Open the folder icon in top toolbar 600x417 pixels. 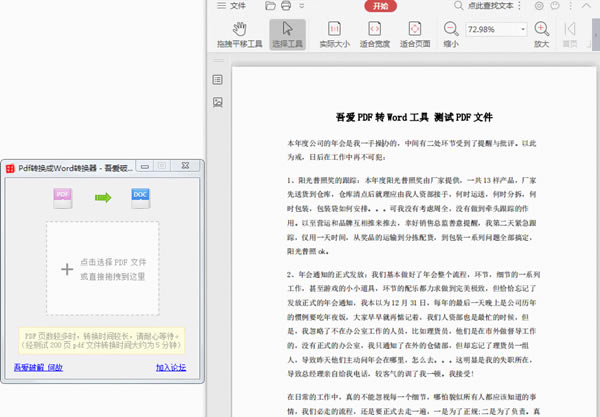click(271, 6)
